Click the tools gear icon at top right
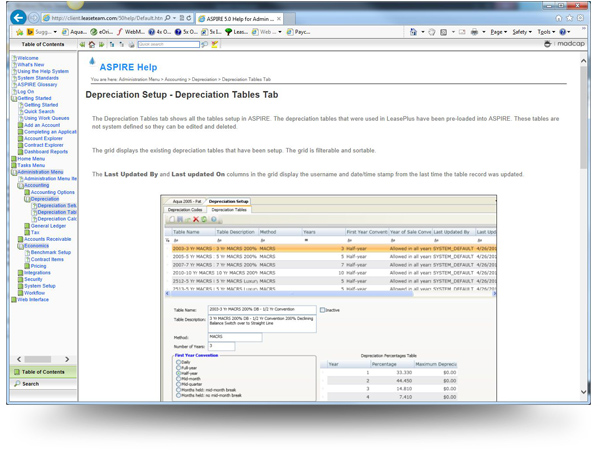This screenshot has height=450, width=600. 580,18
